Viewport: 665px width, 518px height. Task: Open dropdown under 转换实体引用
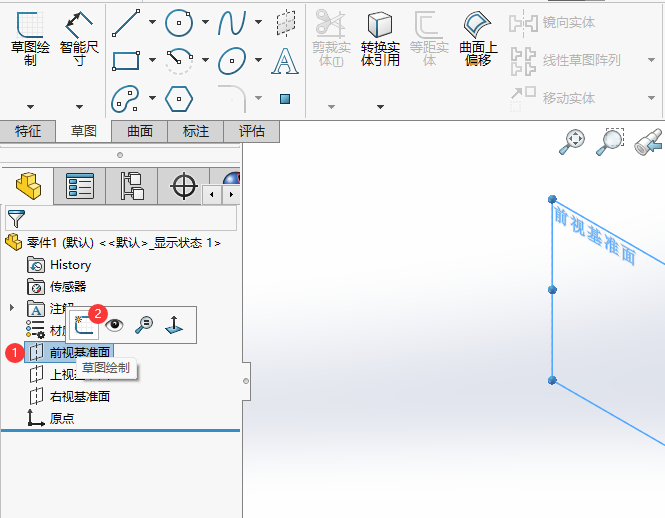(x=380, y=106)
